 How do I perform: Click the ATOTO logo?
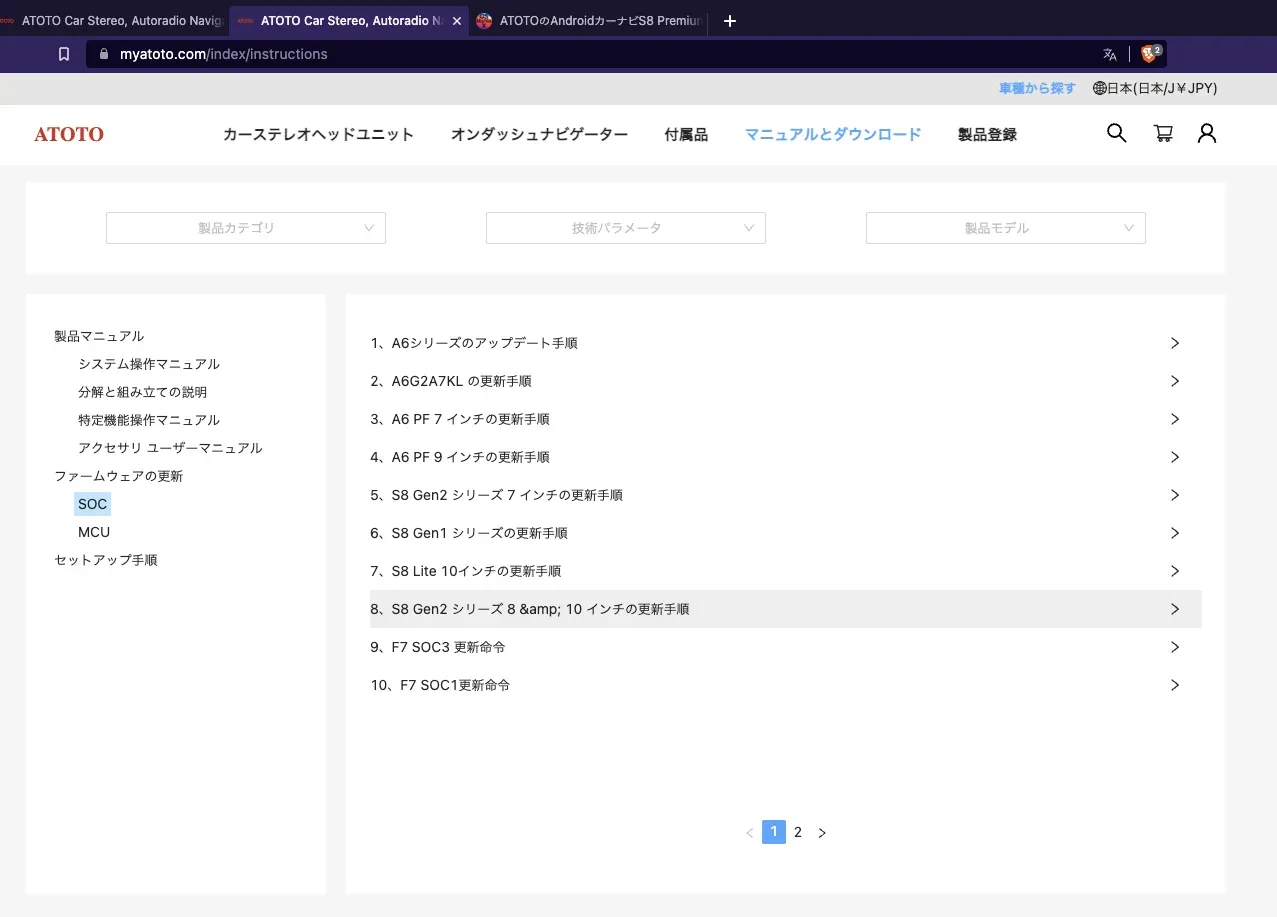[69, 134]
